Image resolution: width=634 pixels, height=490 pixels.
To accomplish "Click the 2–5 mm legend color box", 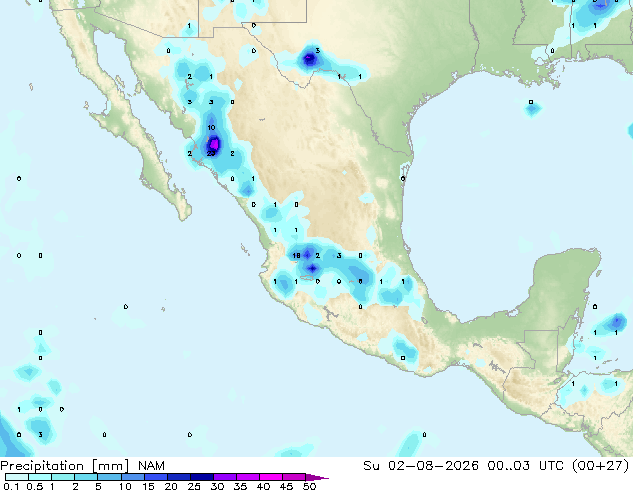I will pos(87,477).
